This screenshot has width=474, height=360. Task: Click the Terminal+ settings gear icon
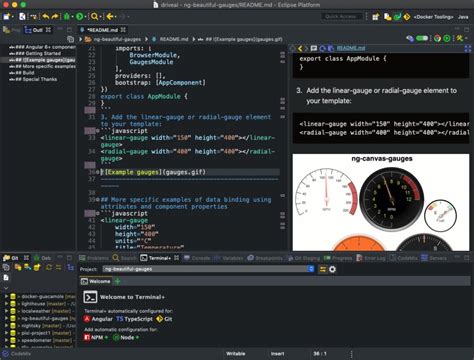pyautogui.click(x=332, y=269)
